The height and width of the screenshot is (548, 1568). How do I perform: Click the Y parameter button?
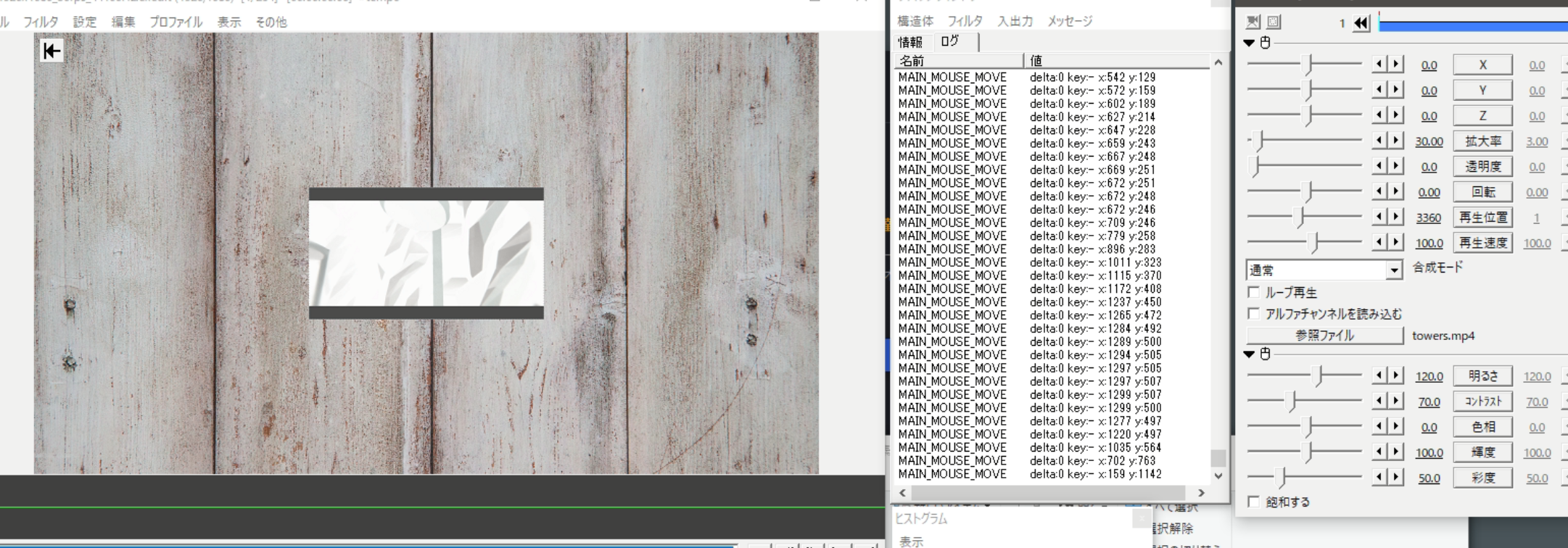[x=1482, y=90]
